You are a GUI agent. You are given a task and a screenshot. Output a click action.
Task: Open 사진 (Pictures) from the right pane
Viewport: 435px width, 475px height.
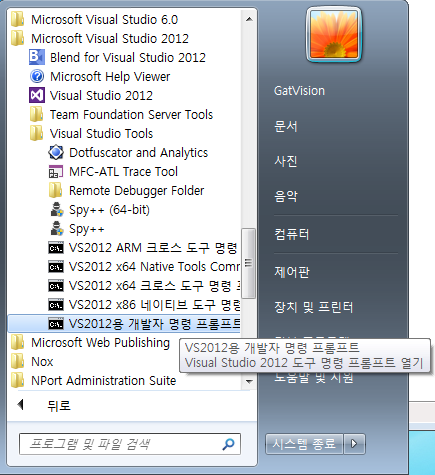[x=285, y=161]
